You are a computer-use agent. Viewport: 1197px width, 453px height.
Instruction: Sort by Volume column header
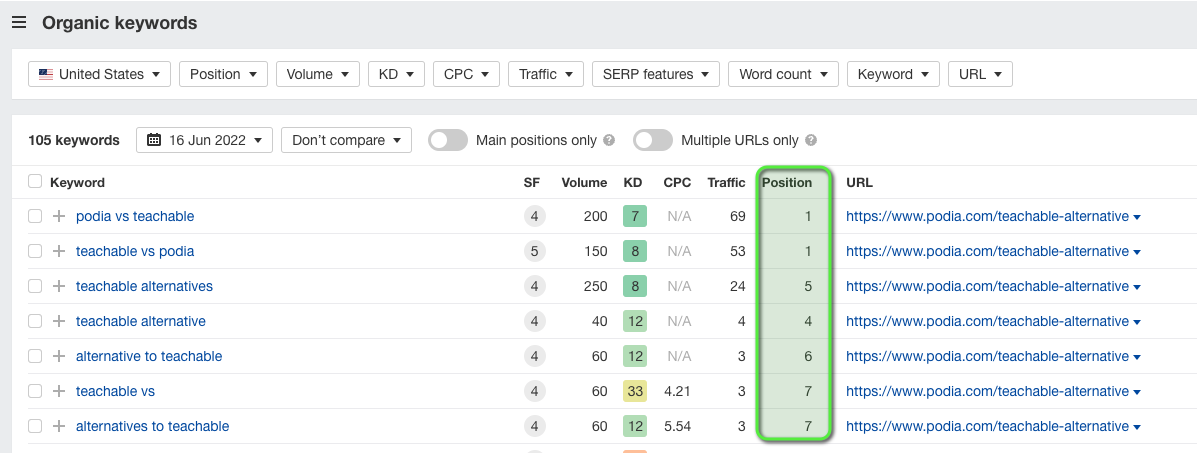tap(584, 183)
